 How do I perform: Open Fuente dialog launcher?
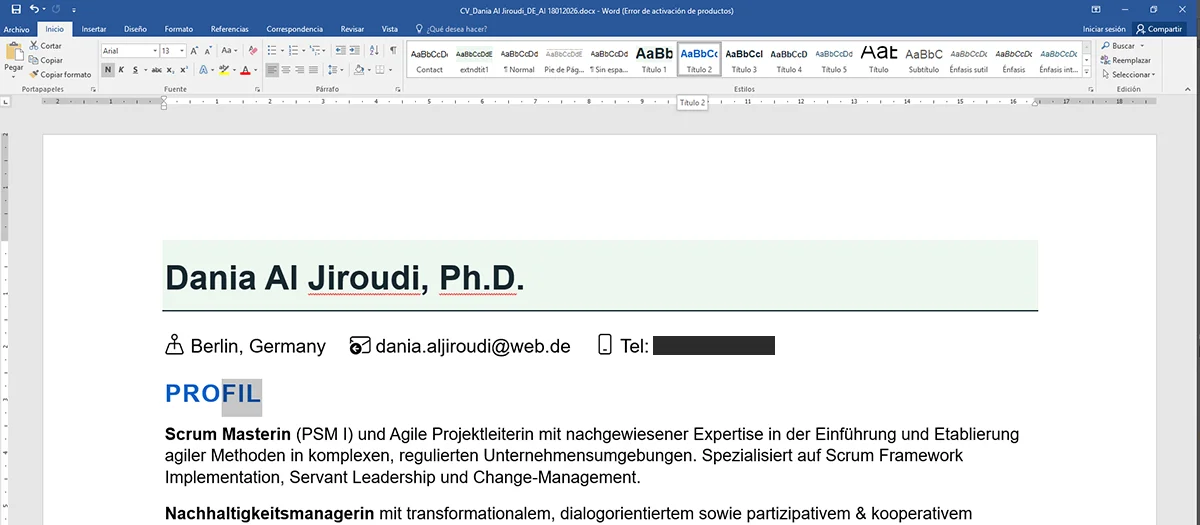[256, 89]
